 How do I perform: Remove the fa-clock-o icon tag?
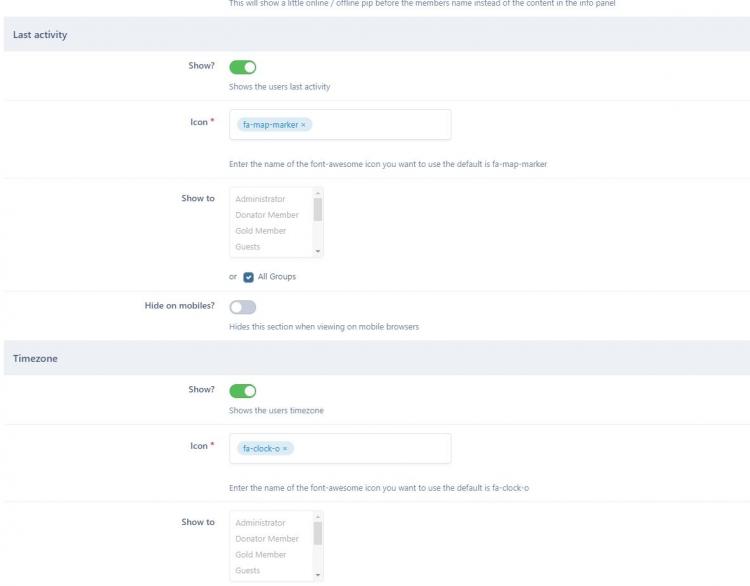285,449
